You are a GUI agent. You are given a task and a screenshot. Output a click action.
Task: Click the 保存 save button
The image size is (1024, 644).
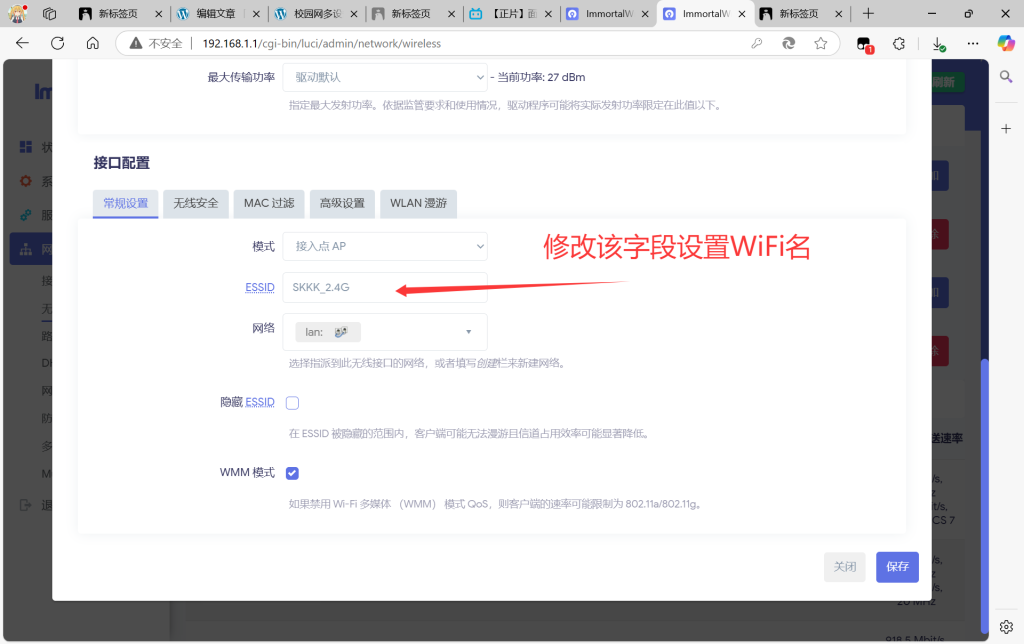pyautogui.click(x=897, y=567)
